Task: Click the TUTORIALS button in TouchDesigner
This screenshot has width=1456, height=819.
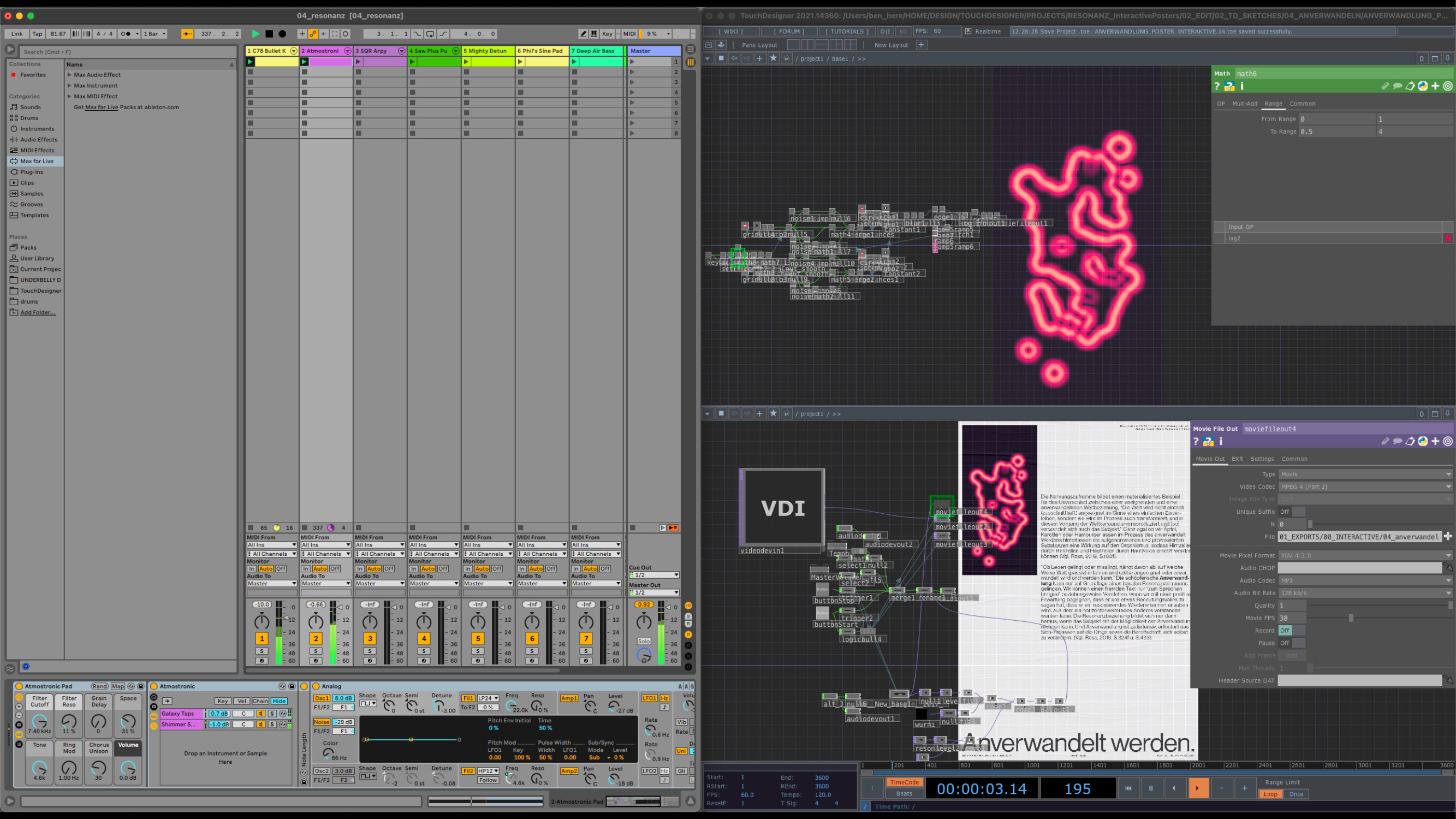Action: pos(846,32)
